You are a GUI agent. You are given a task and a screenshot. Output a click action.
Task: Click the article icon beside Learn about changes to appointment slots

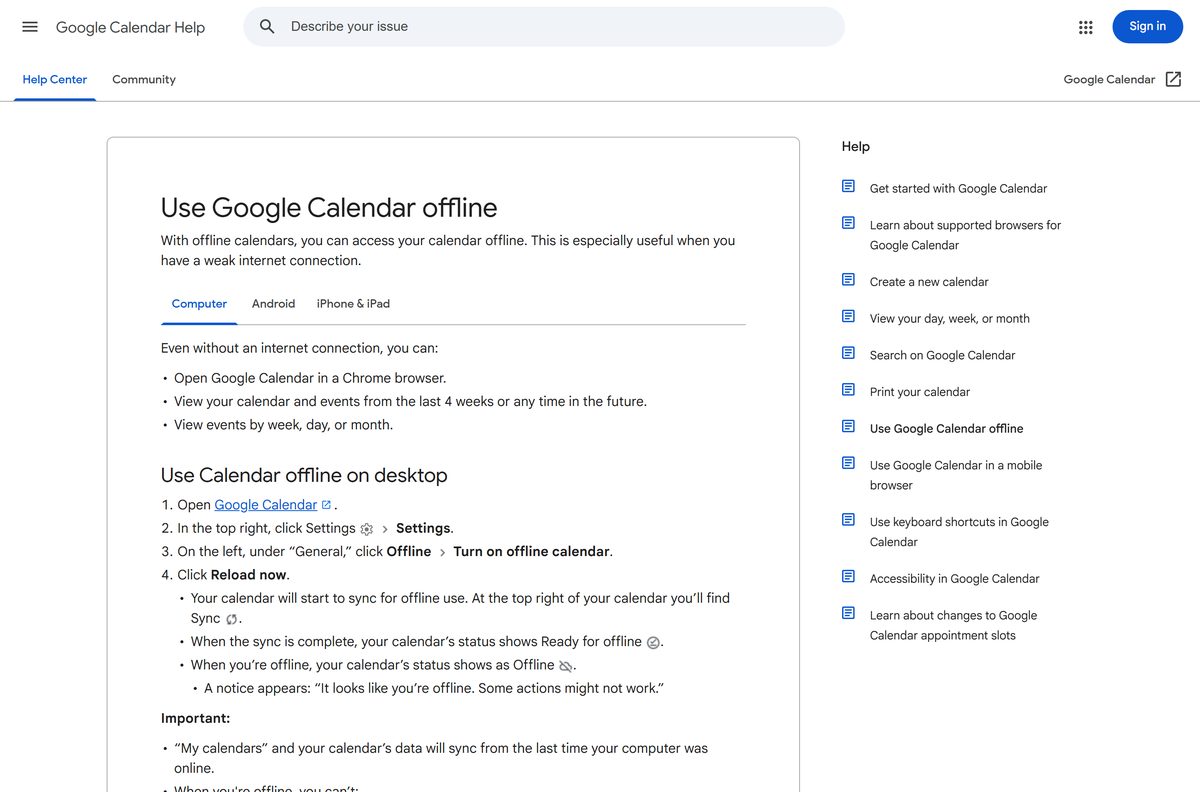point(848,613)
